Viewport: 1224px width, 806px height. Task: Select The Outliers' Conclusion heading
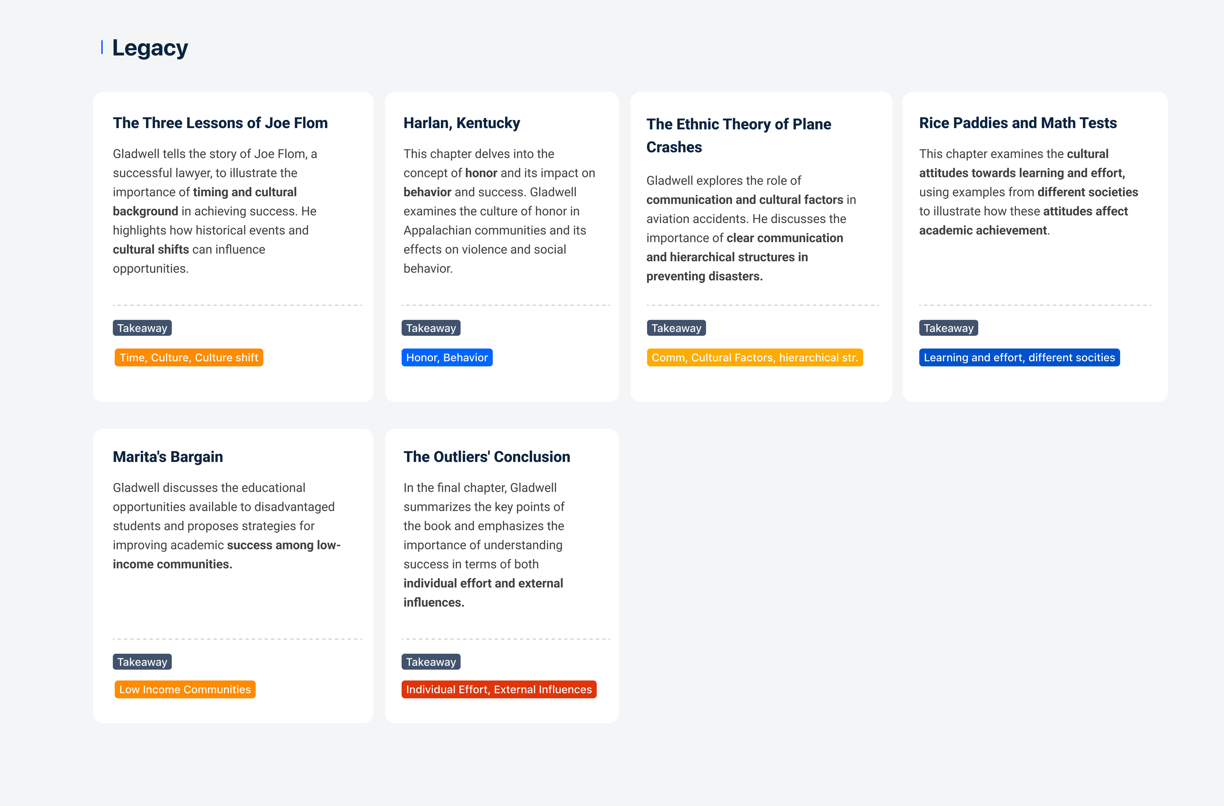tap(487, 457)
